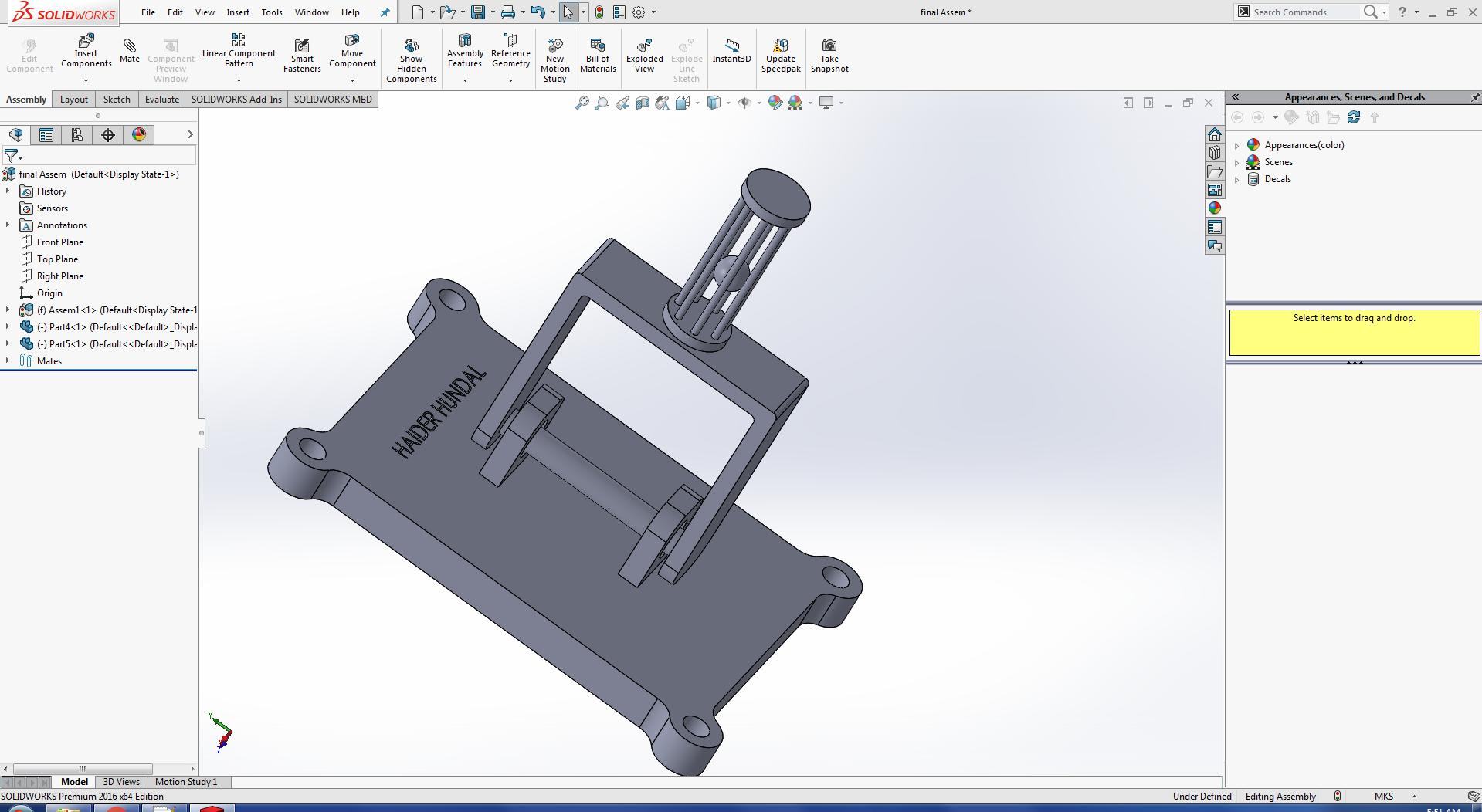The width and height of the screenshot is (1482, 812).
Task: Insert a Bill of Materials
Action: (x=598, y=56)
